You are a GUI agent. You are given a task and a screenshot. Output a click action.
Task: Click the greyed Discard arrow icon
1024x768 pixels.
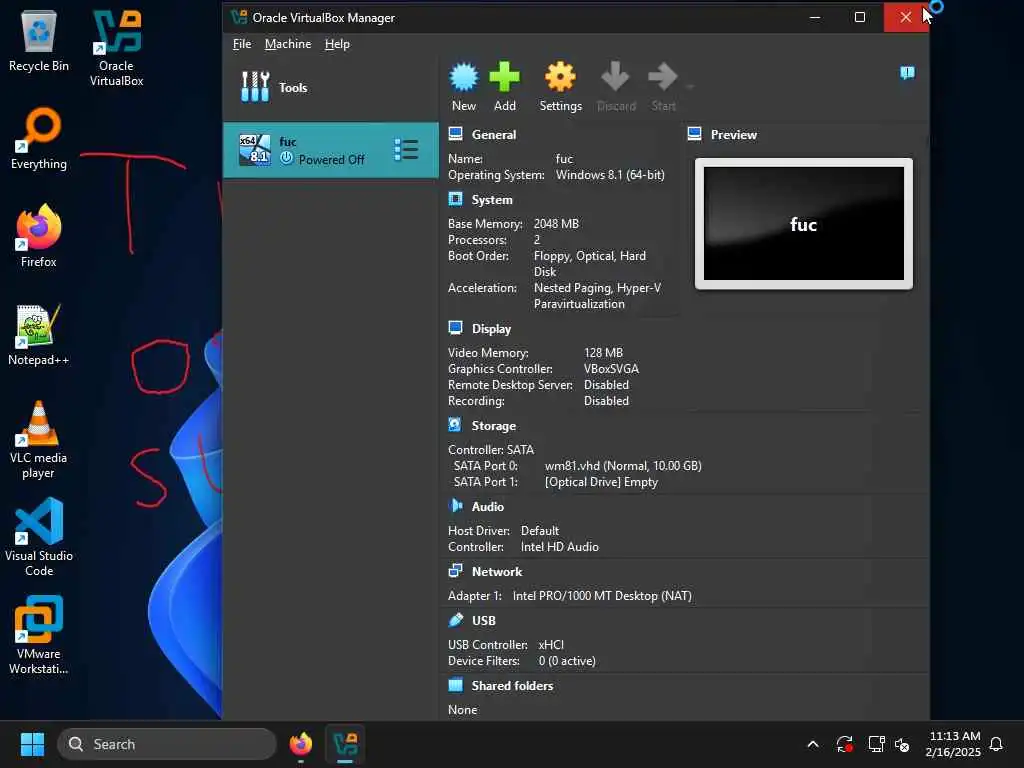tap(615, 76)
